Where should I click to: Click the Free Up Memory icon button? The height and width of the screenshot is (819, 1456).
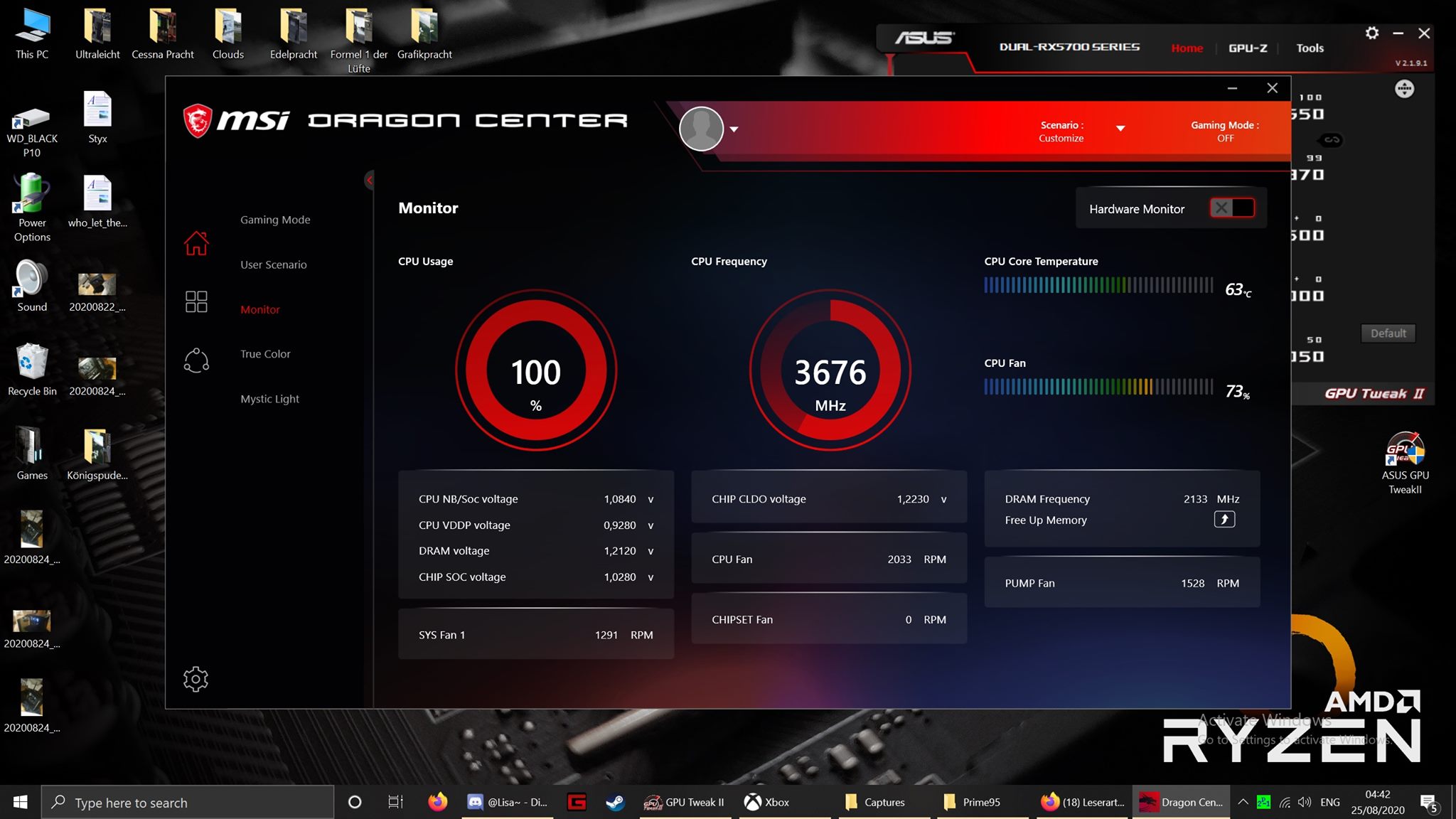point(1224,520)
